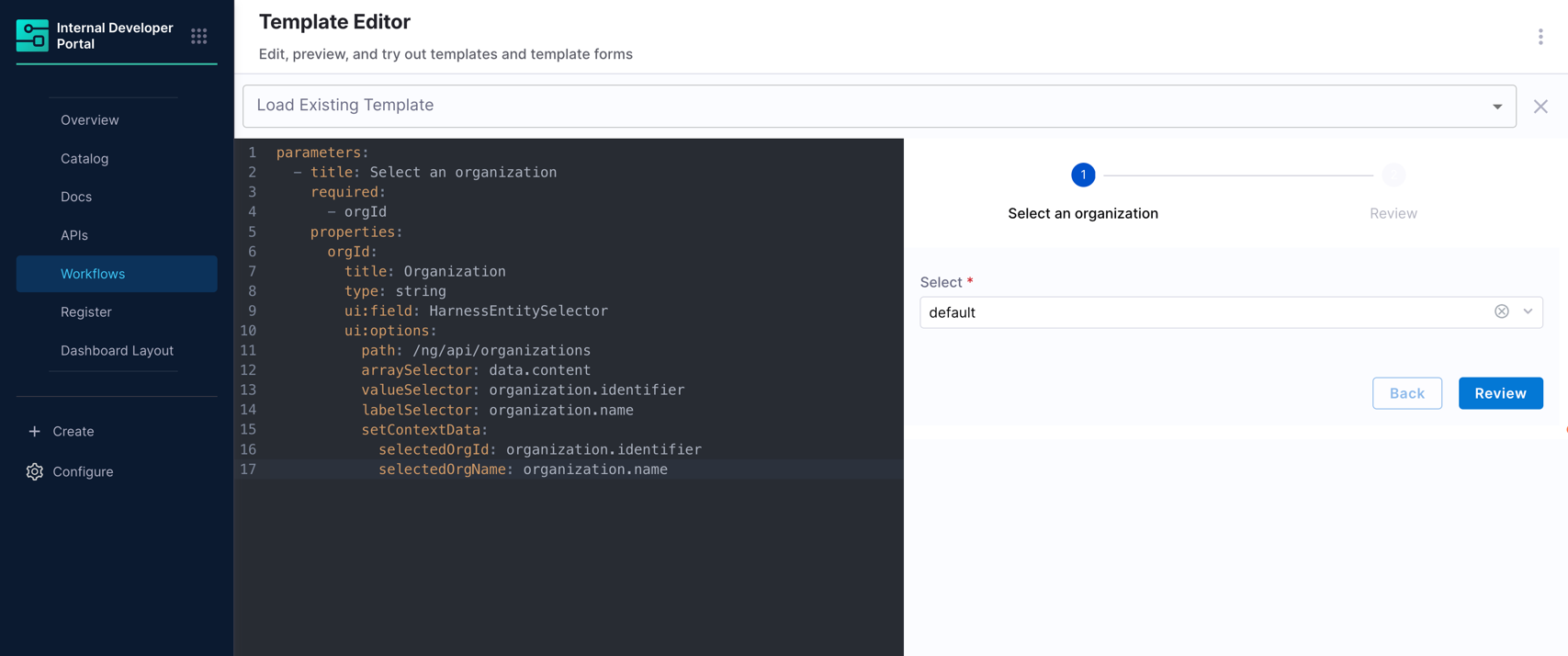Screen dimensions: 1568x656
Task: Open the Catalog sidebar item
Action: click(85, 159)
